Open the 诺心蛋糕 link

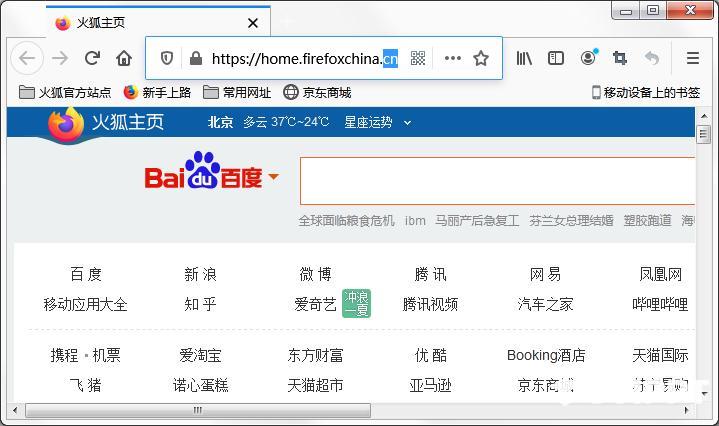click(200, 385)
